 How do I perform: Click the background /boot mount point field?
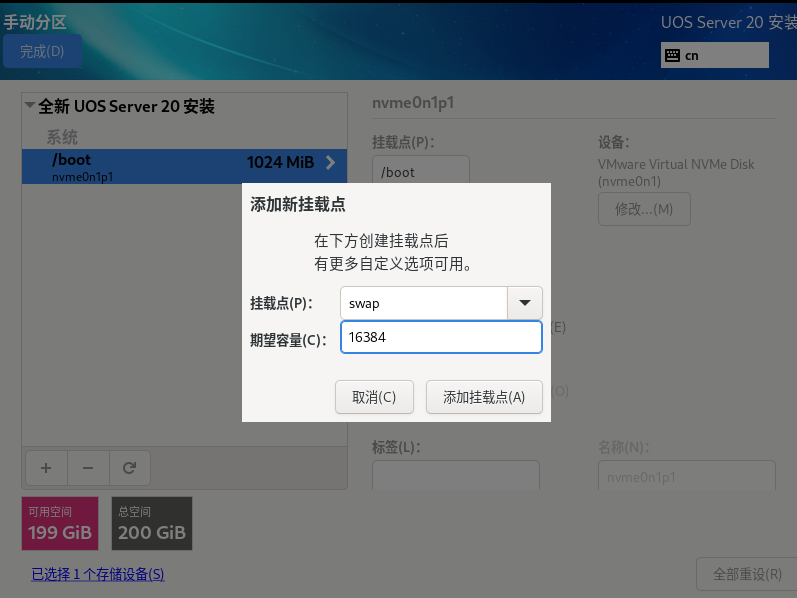point(421,170)
